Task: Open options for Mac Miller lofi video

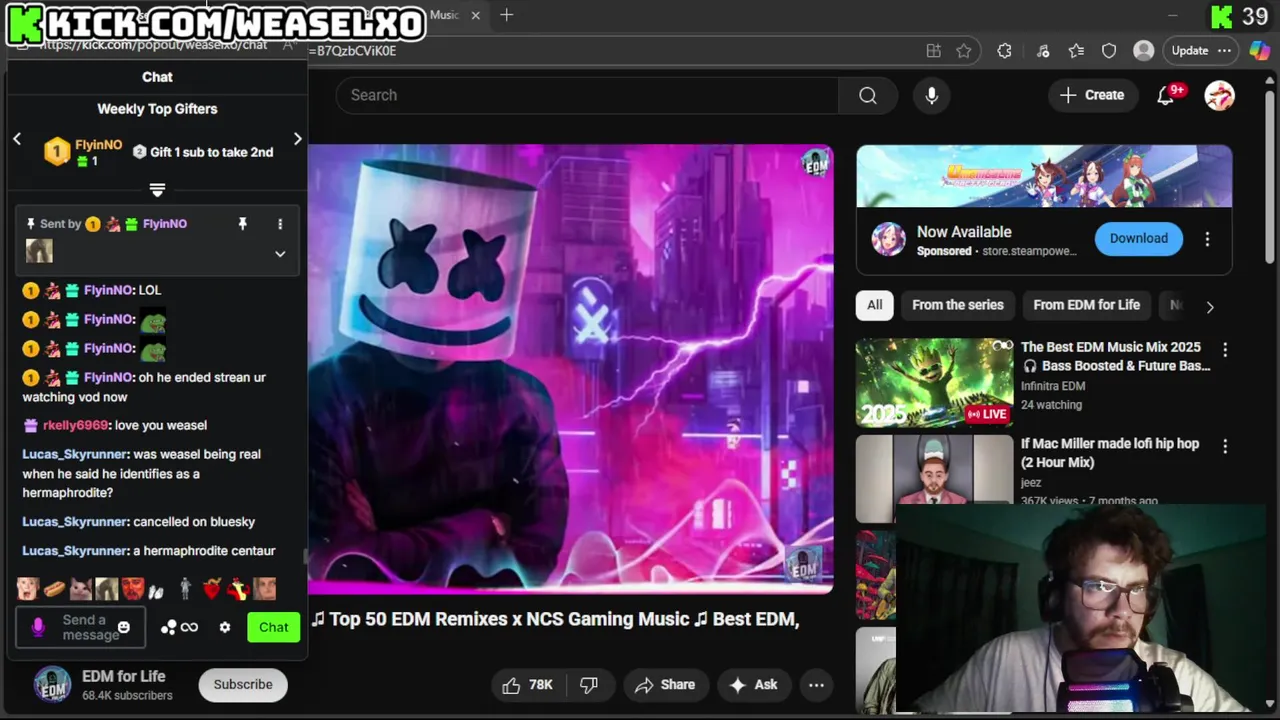Action: point(1225,446)
